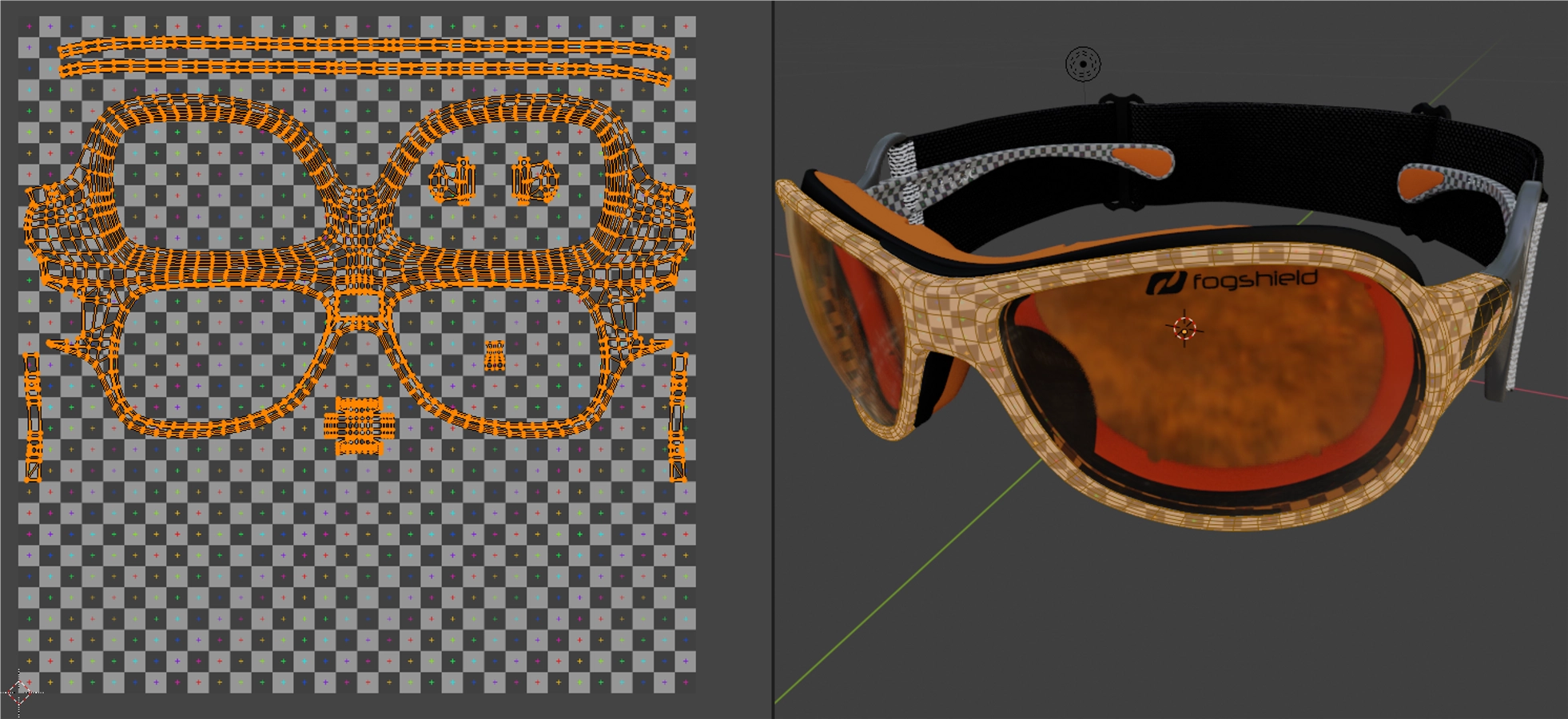Select the topmost long strip UV island
Screen dimensions: 1568x719
(364, 46)
